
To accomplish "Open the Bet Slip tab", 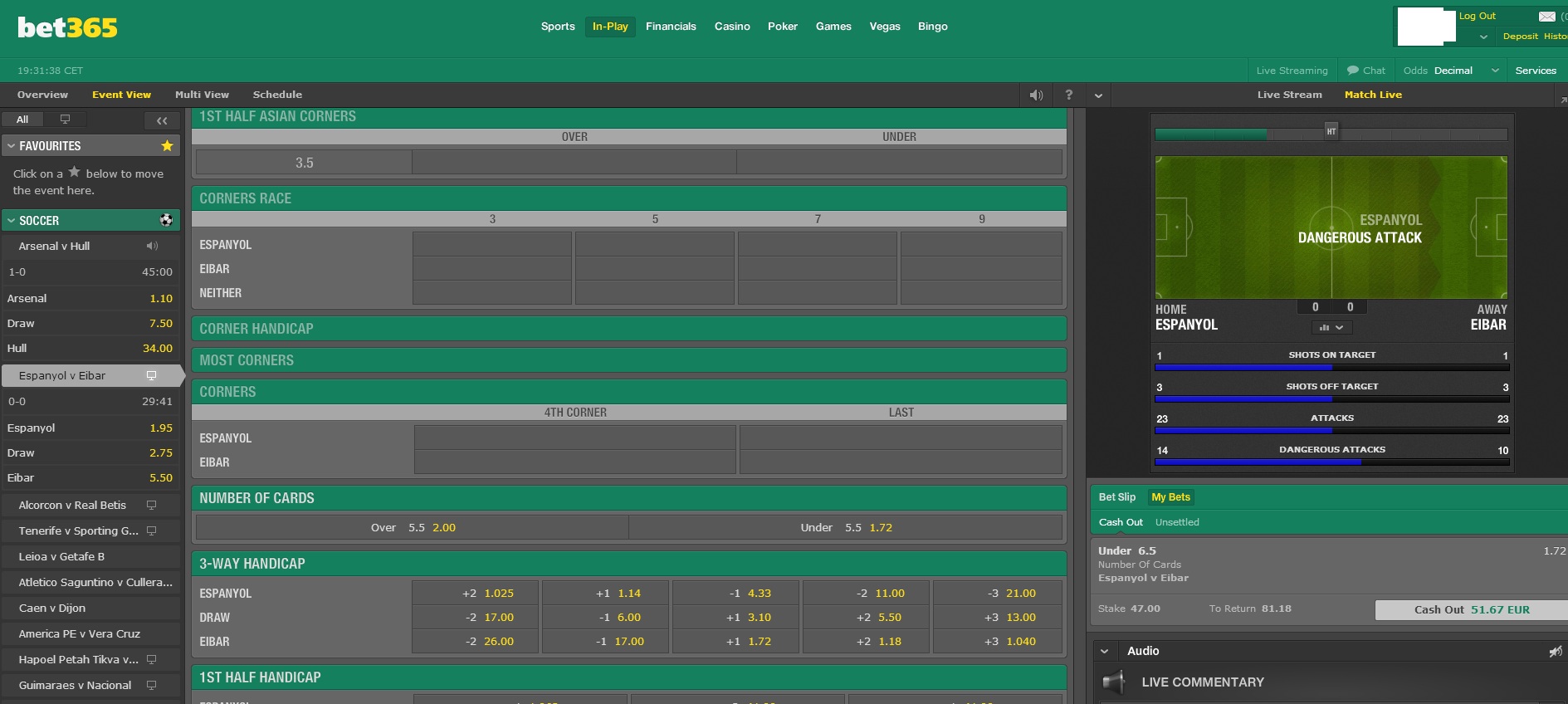I will [1116, 497].
